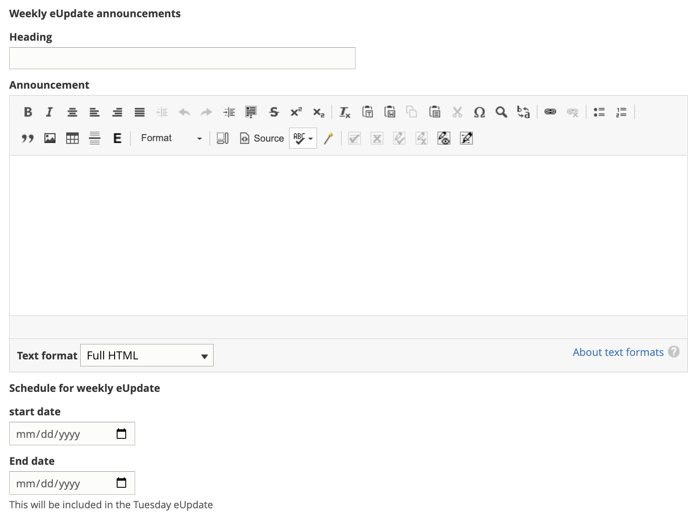Open the End date calendar picker
700x514 pixels.
point(121,483)
